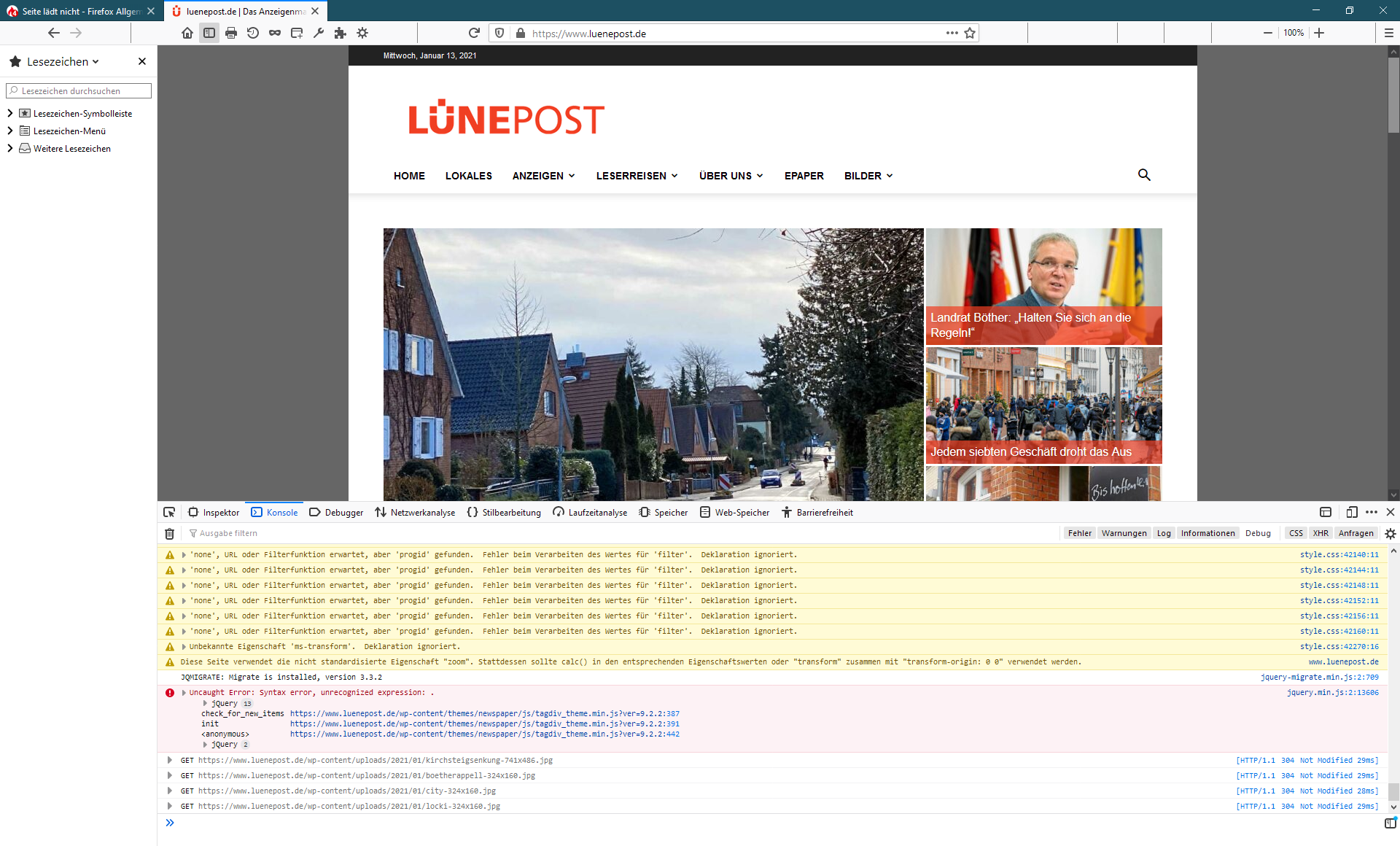Expand the Uncaught Error stack trace
The image size is (1400, 846).
pyautogui.click(x=184, y=693)
